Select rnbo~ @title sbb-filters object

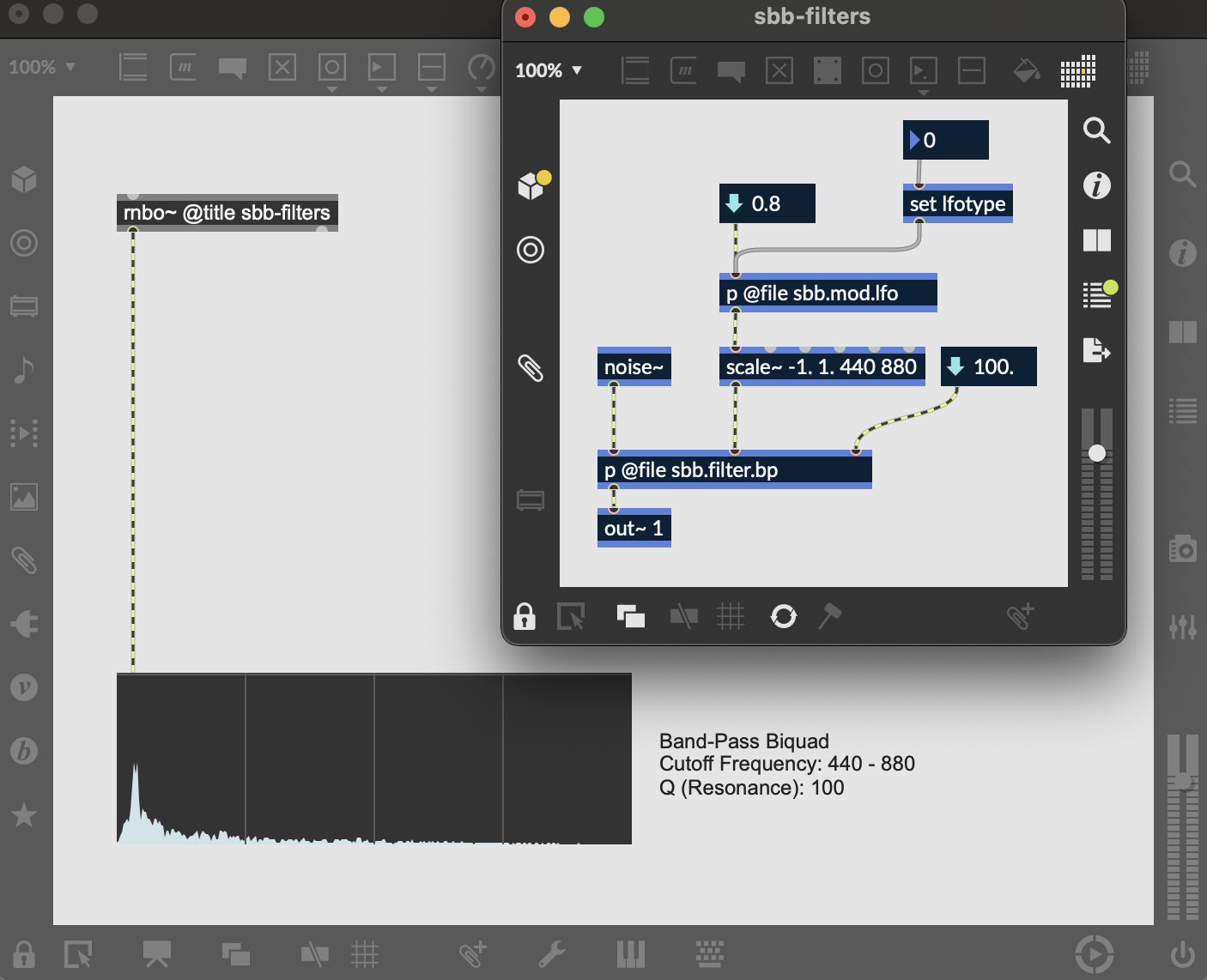227,213
